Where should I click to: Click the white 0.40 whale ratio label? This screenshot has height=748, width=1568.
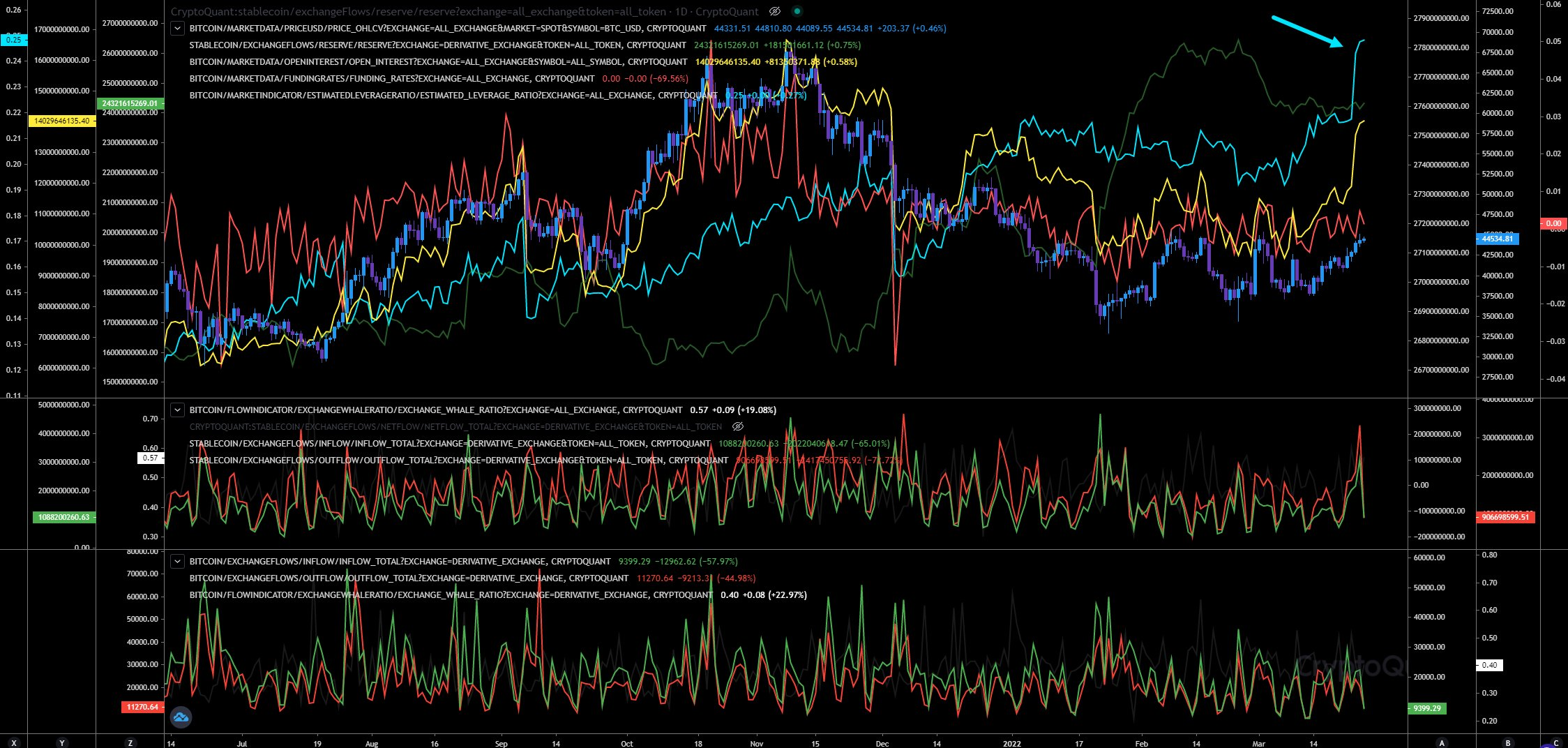click(1489, 665)
